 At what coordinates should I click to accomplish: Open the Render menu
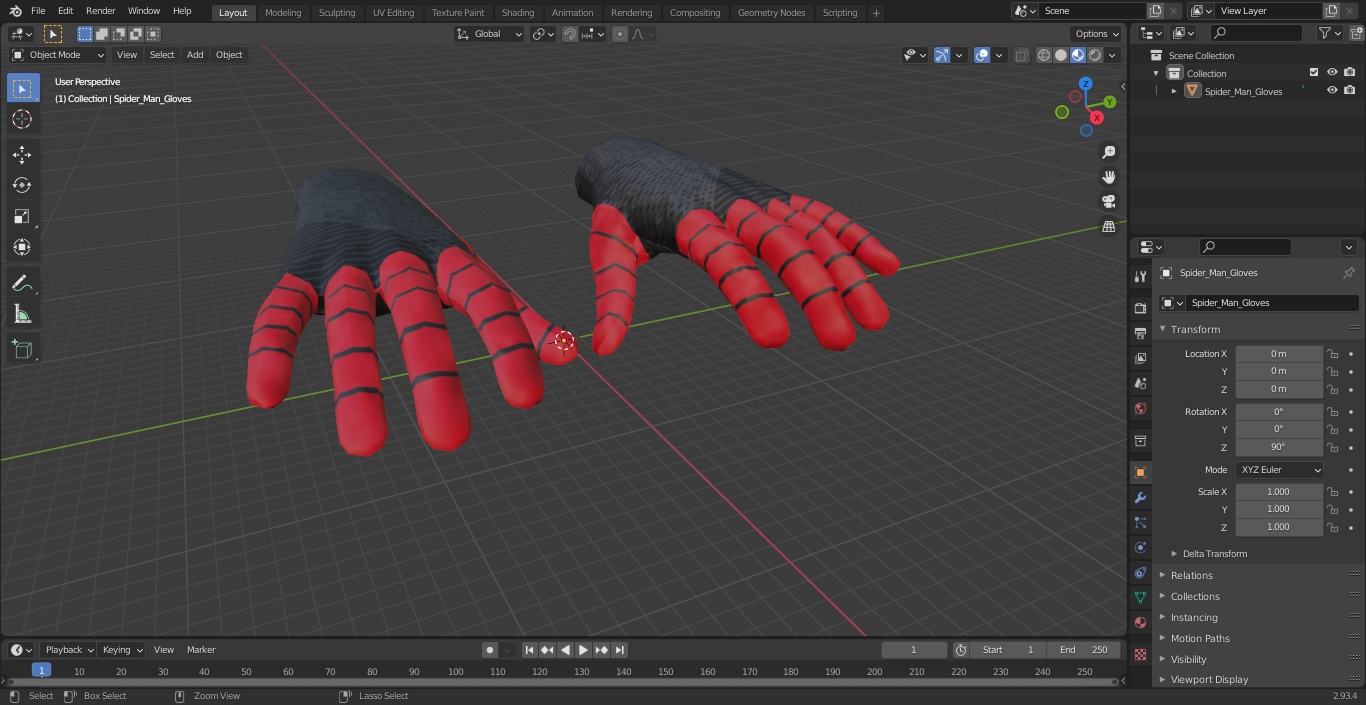click(x=100, y=11)
